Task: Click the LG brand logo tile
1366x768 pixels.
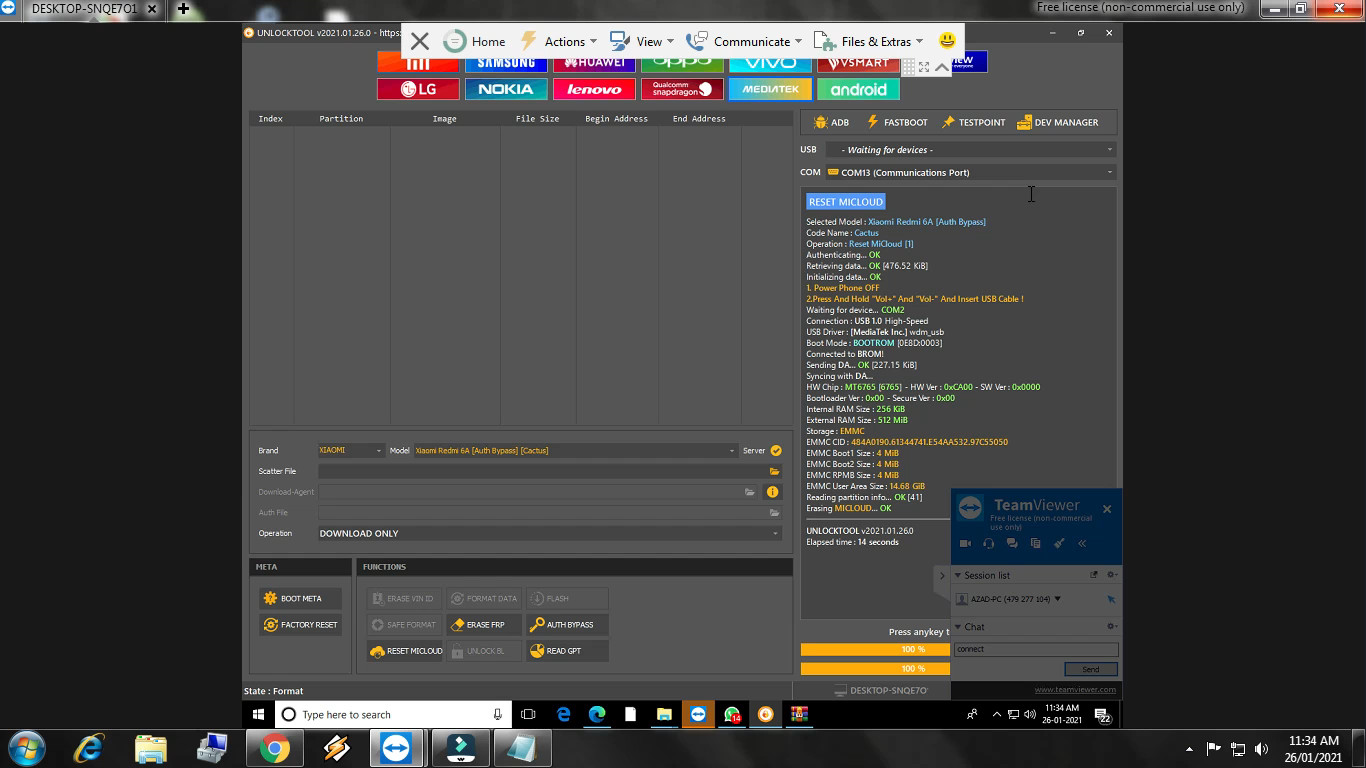Action: (418, 89)
